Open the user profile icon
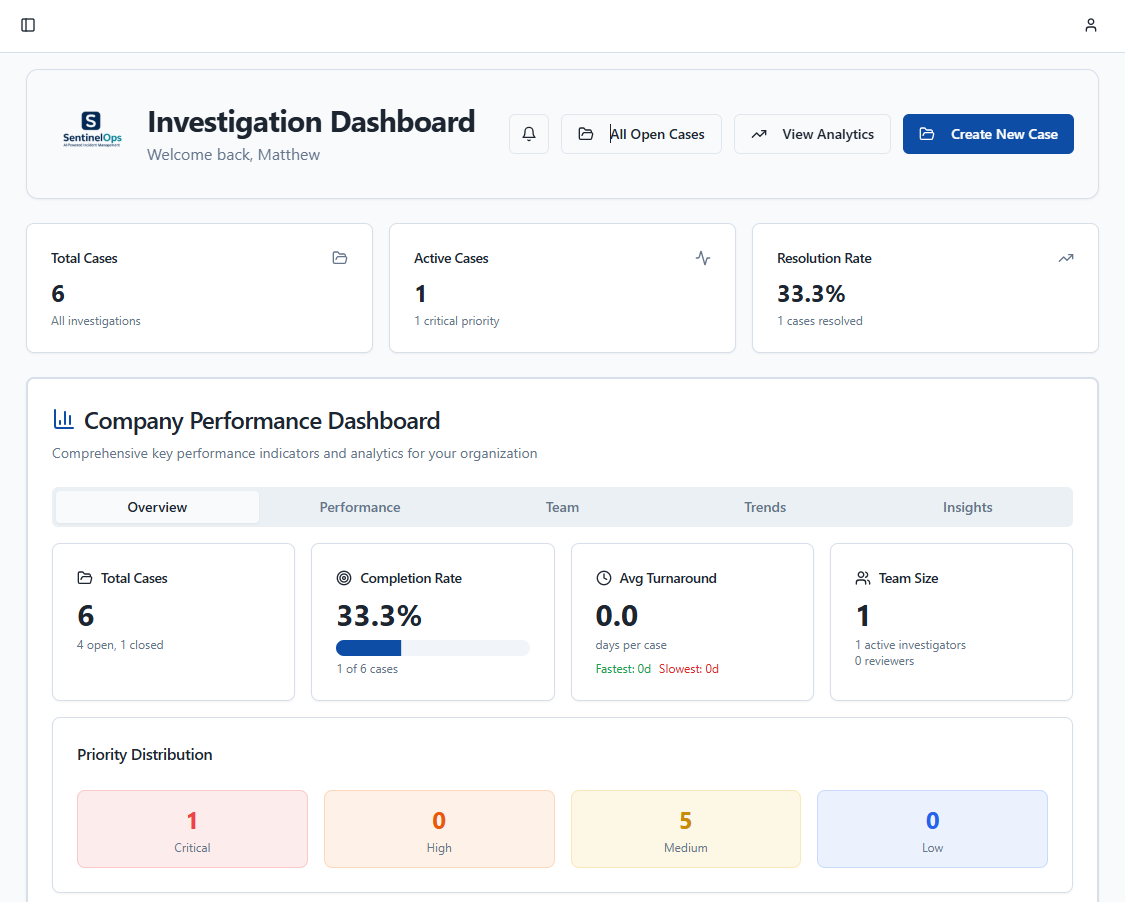 coord(1090,25)
